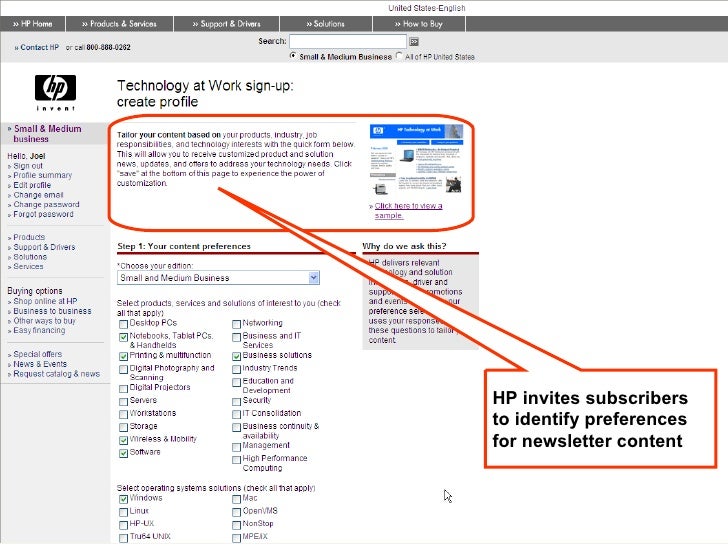Click into the Search text field
The width and height of the screenshot is (728, 546).
click(x=348, y=41)
